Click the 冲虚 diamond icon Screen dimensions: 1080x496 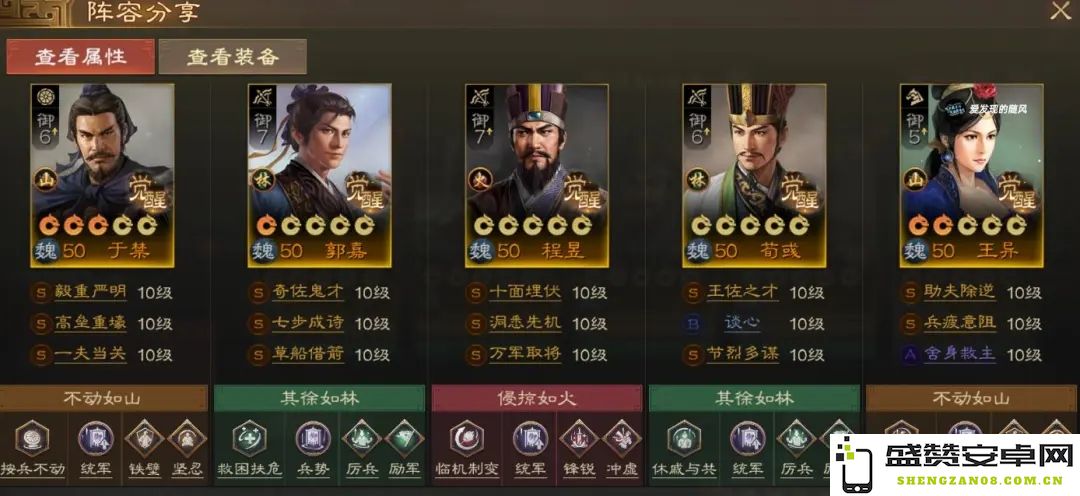622,439
